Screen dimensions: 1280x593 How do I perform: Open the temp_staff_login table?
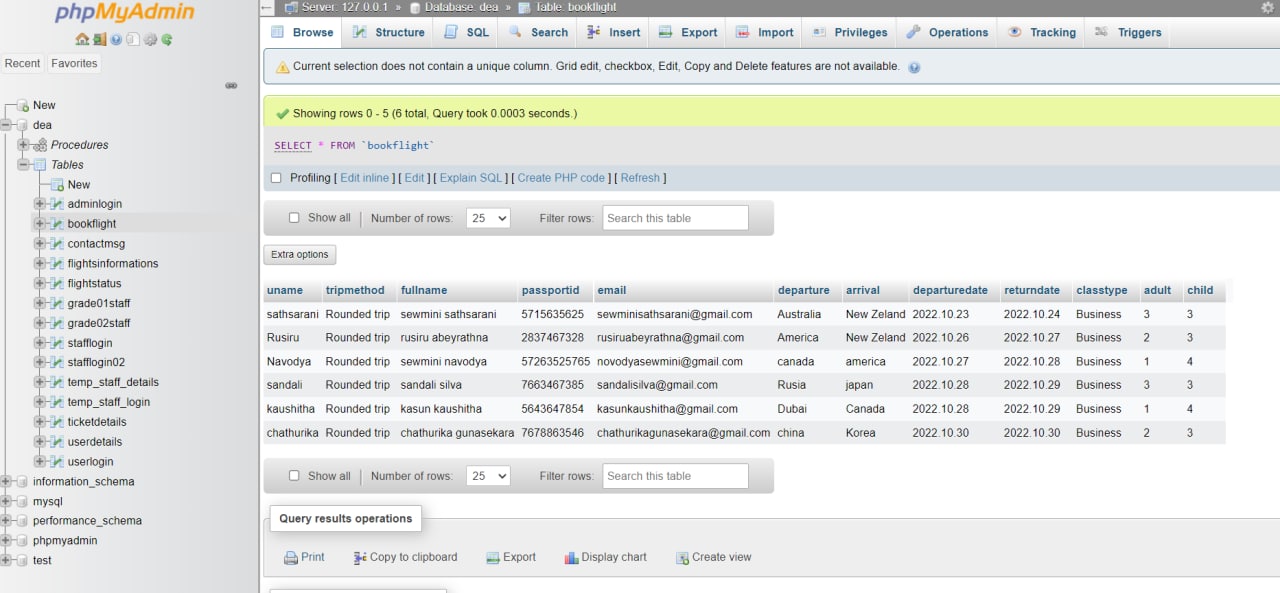coord(109,402)
